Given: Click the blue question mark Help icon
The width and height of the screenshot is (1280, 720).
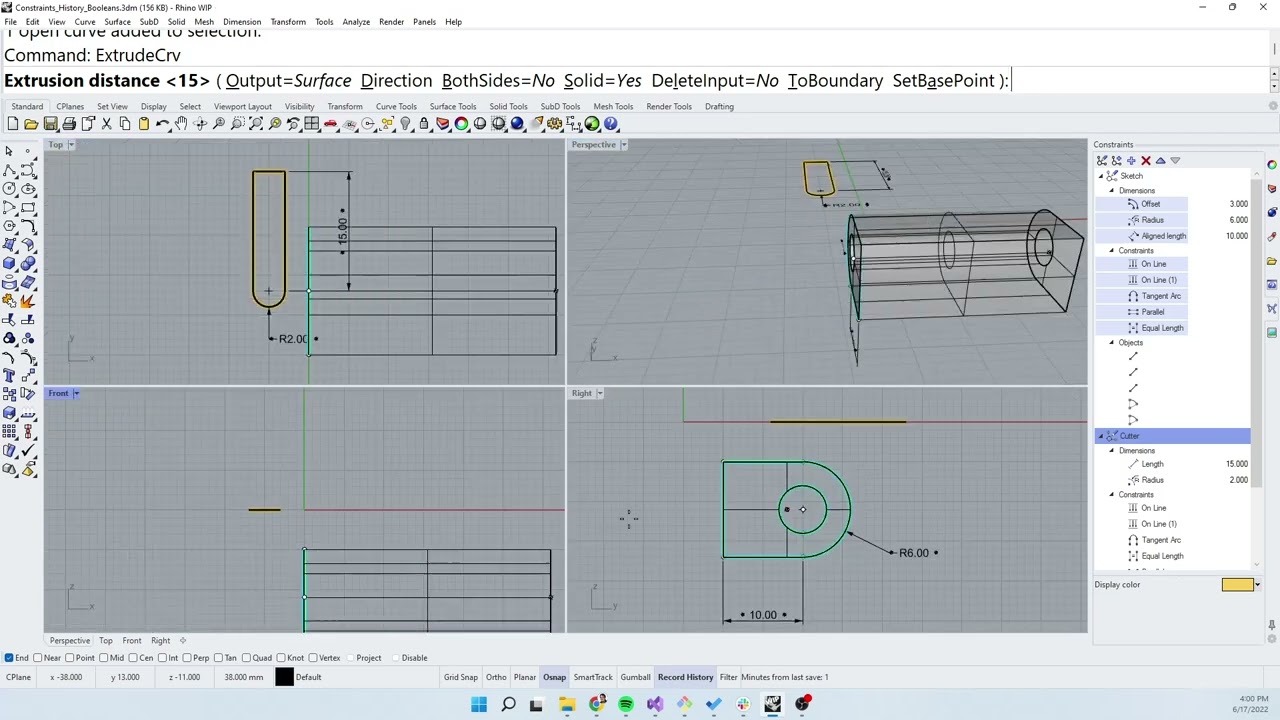Looking at the screenshot, I should pos(611,124).
